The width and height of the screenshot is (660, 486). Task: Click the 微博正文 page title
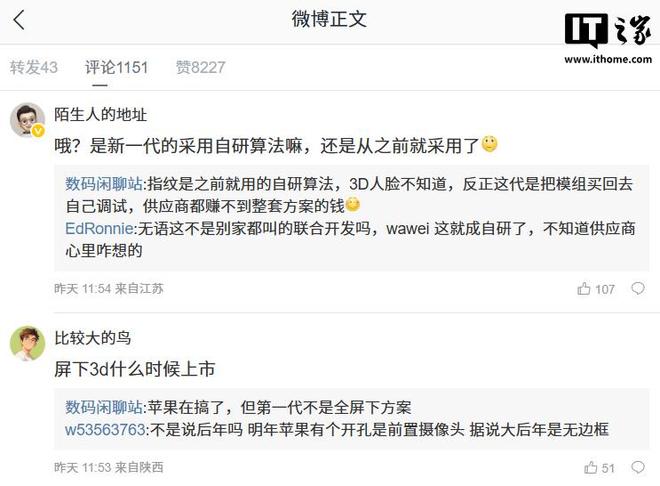coord(329,19)
